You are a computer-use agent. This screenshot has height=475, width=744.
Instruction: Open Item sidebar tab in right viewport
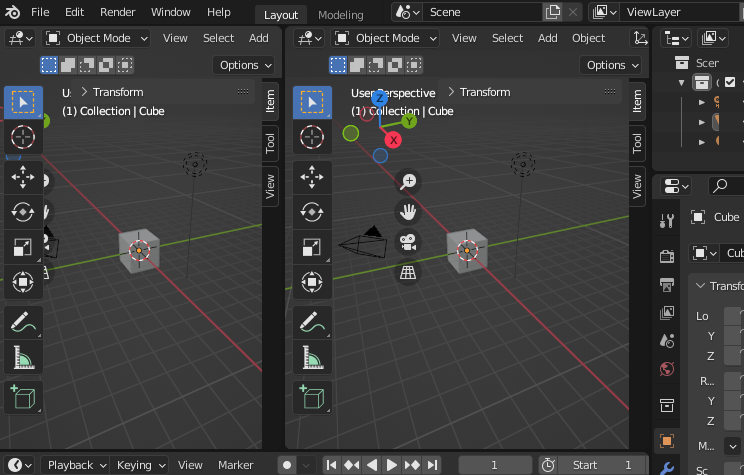pyautogui.click(x=637, y=101)
